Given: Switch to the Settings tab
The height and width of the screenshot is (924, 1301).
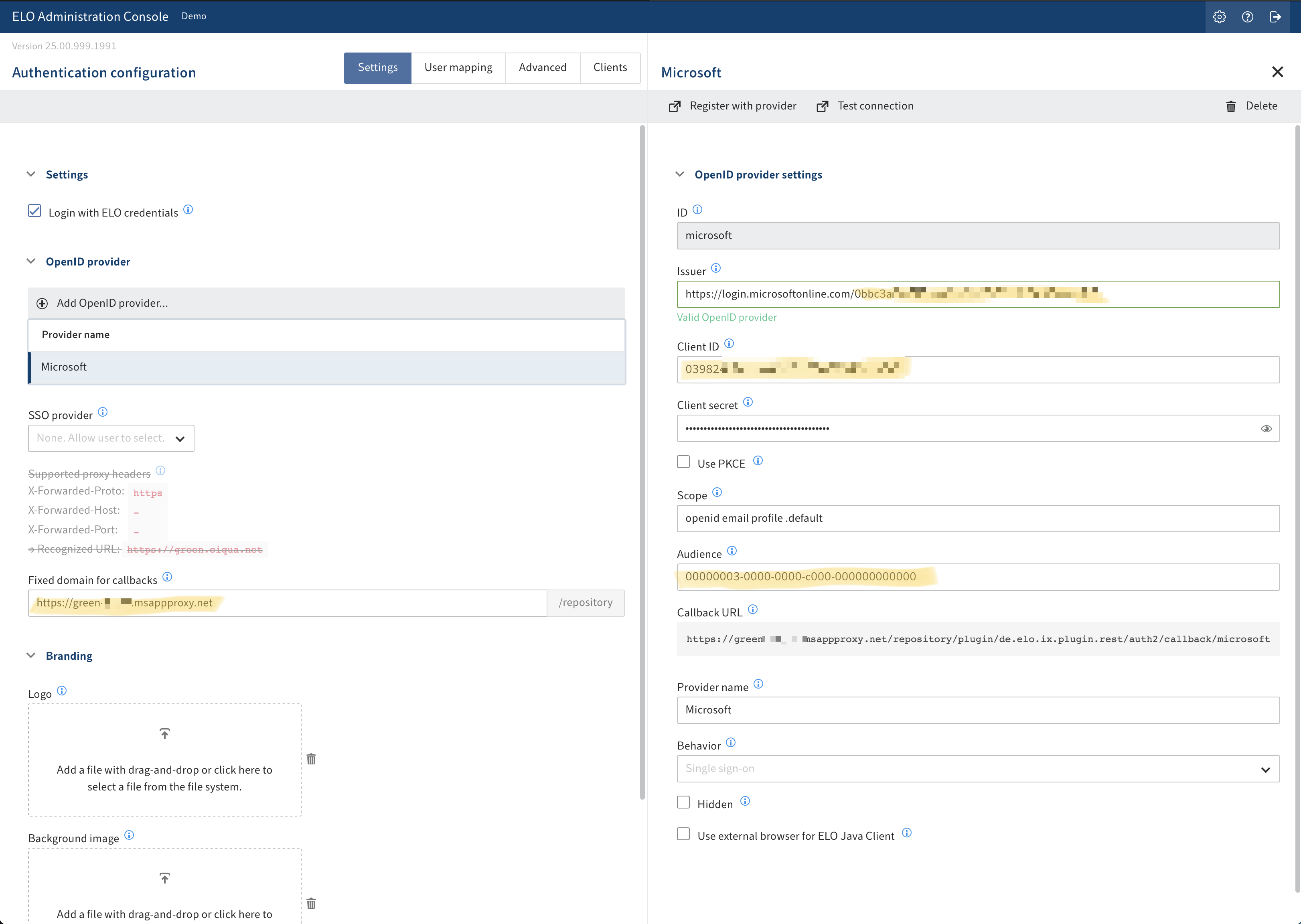Looking at the screenshot, I should (378, 68).
